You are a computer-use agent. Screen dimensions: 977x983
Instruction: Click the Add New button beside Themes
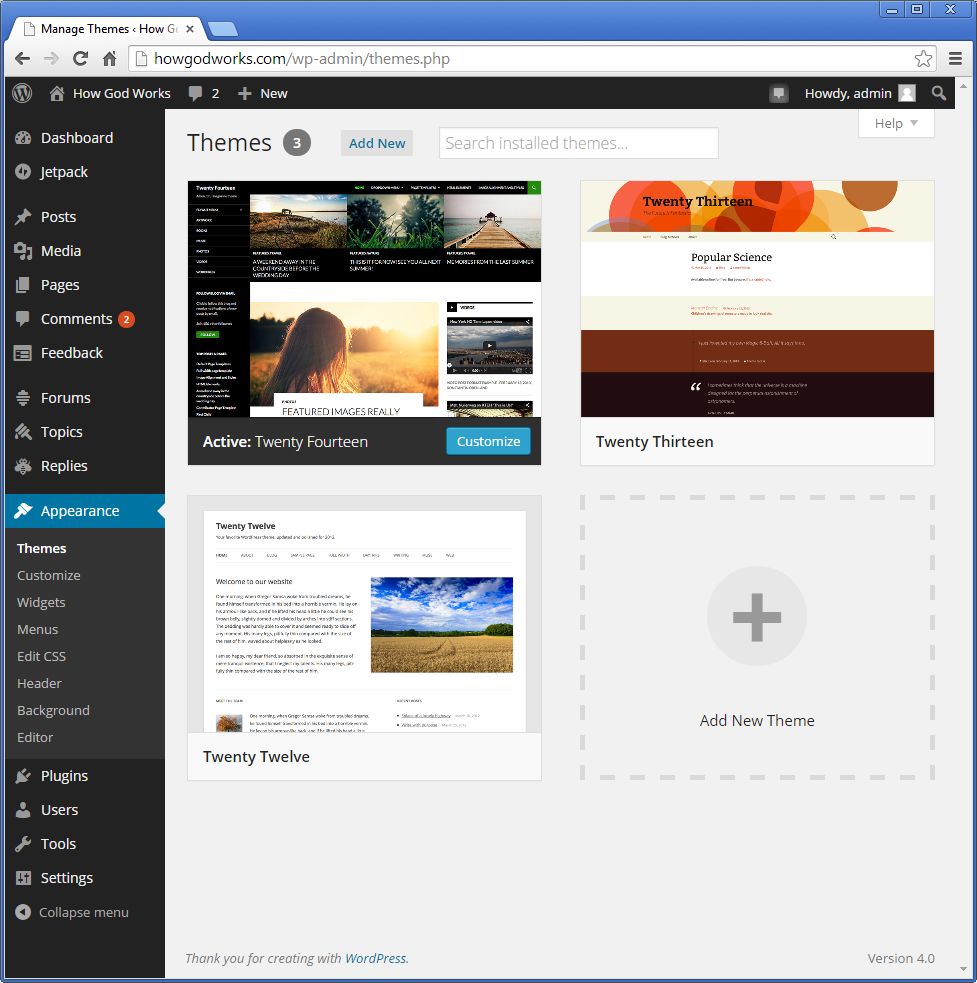[x=377, y=143]
